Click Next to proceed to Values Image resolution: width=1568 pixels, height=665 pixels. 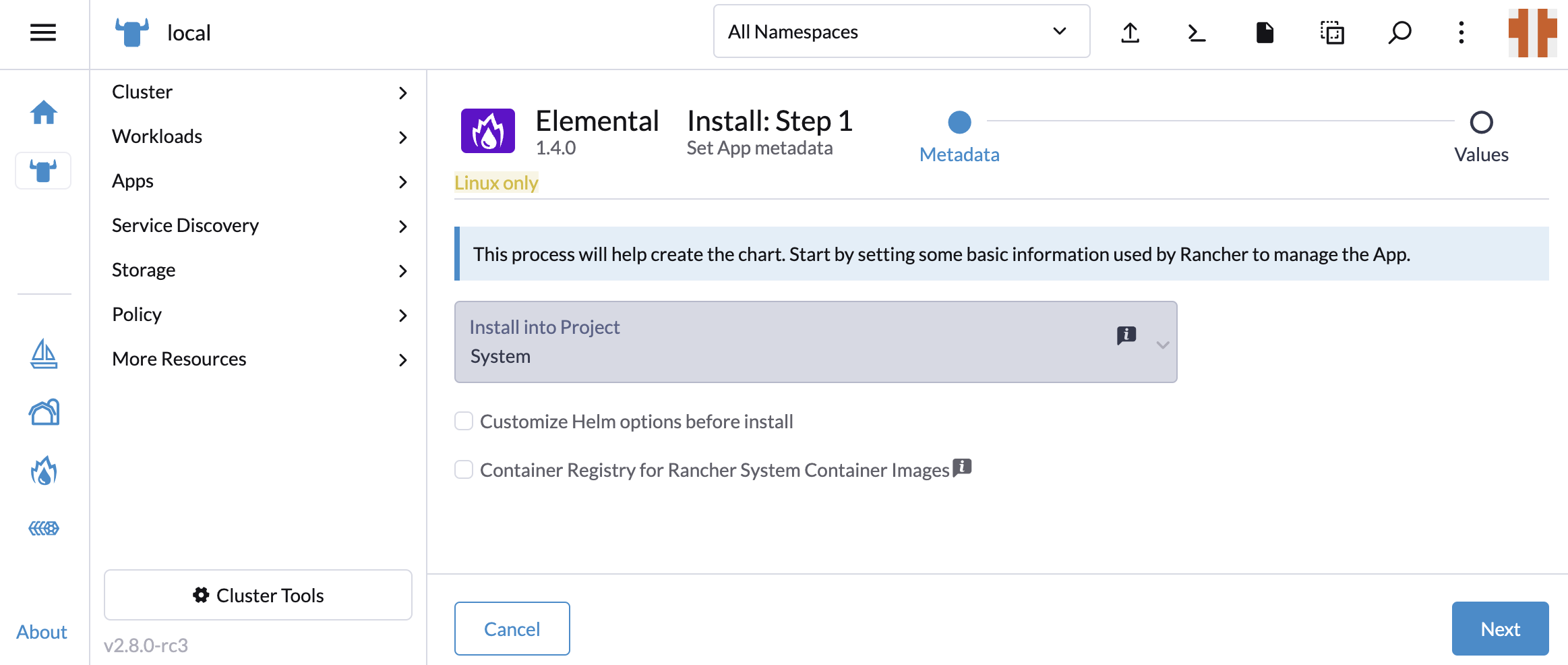click(x=1500, y=629)
